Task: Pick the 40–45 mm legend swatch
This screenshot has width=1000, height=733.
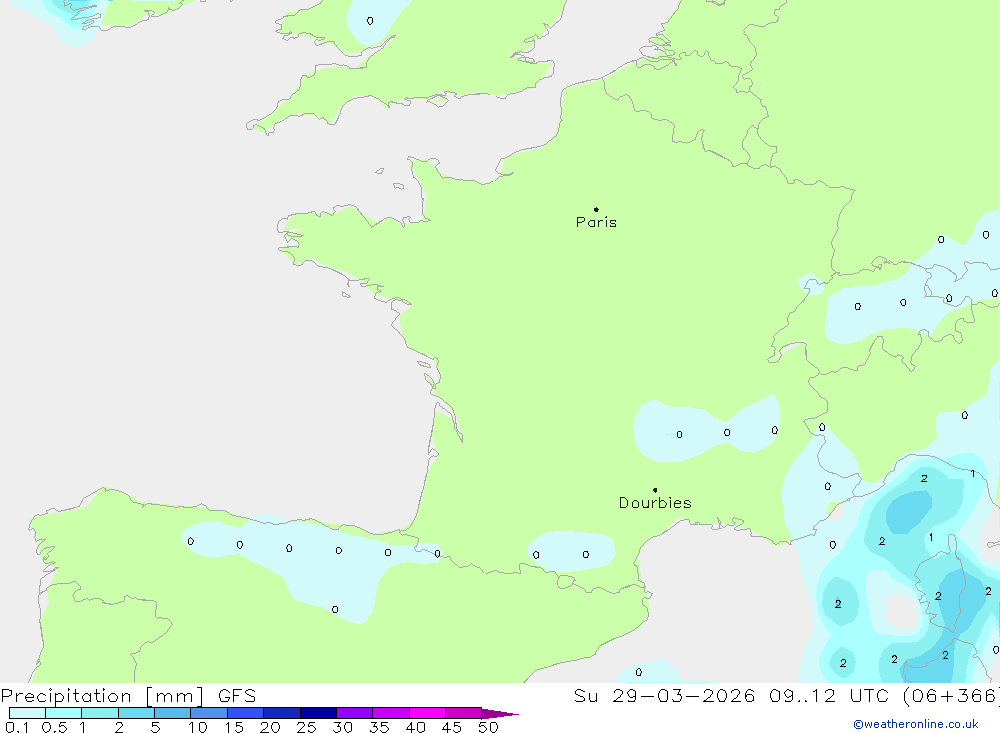Action: (x=427, y=713)
